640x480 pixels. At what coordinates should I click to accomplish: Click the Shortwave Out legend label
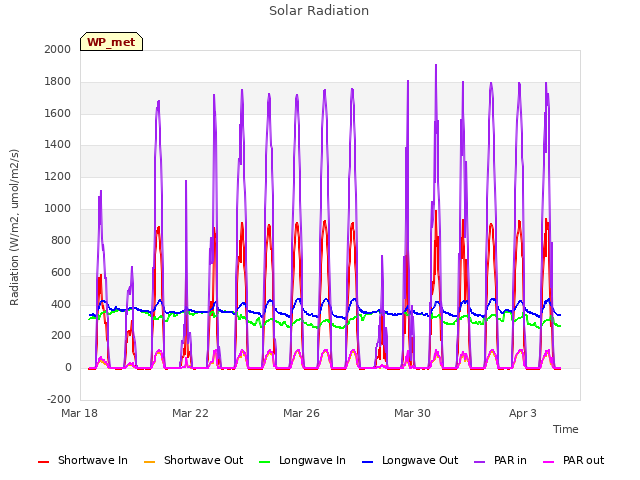tap(203, 460)
